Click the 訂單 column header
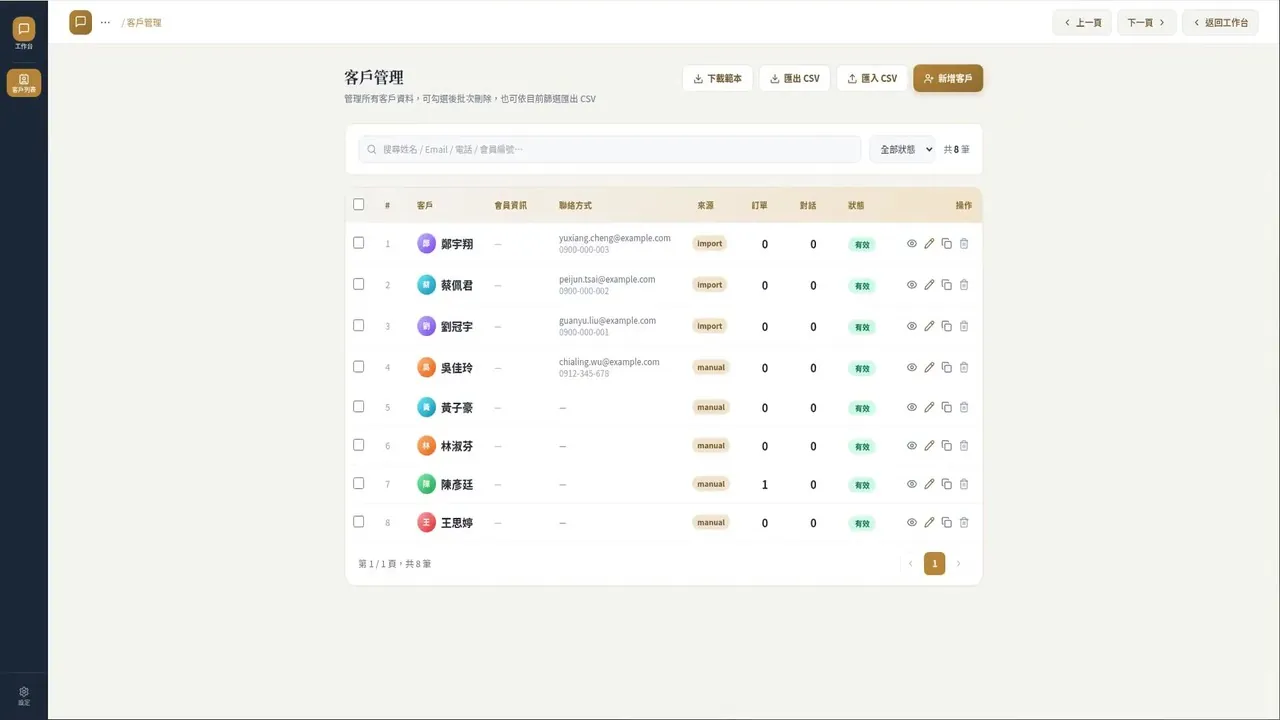Viewport: 1280px width, 720px height. point(760,205)
